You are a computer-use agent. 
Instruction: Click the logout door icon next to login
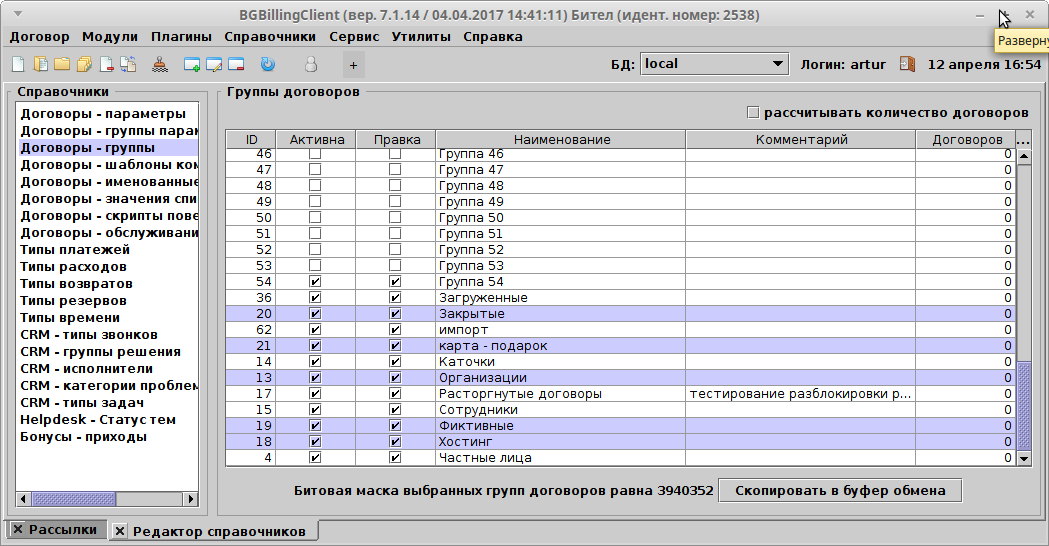click(907, 64)
